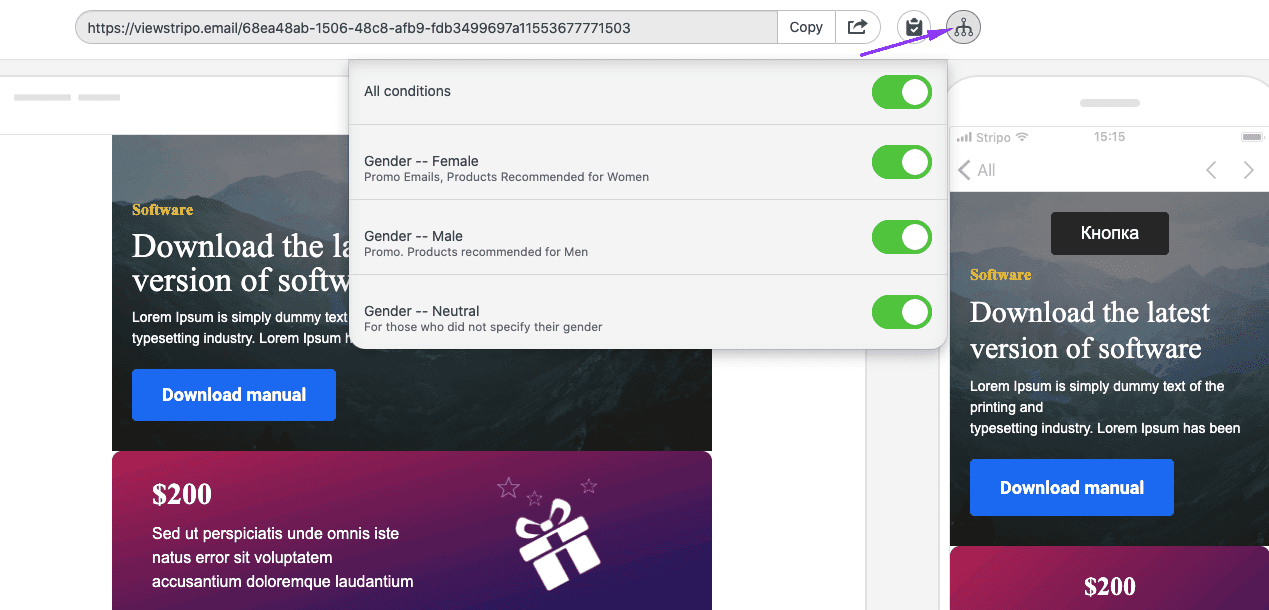Click the viewstripo.email URL field

coord(427,28)
